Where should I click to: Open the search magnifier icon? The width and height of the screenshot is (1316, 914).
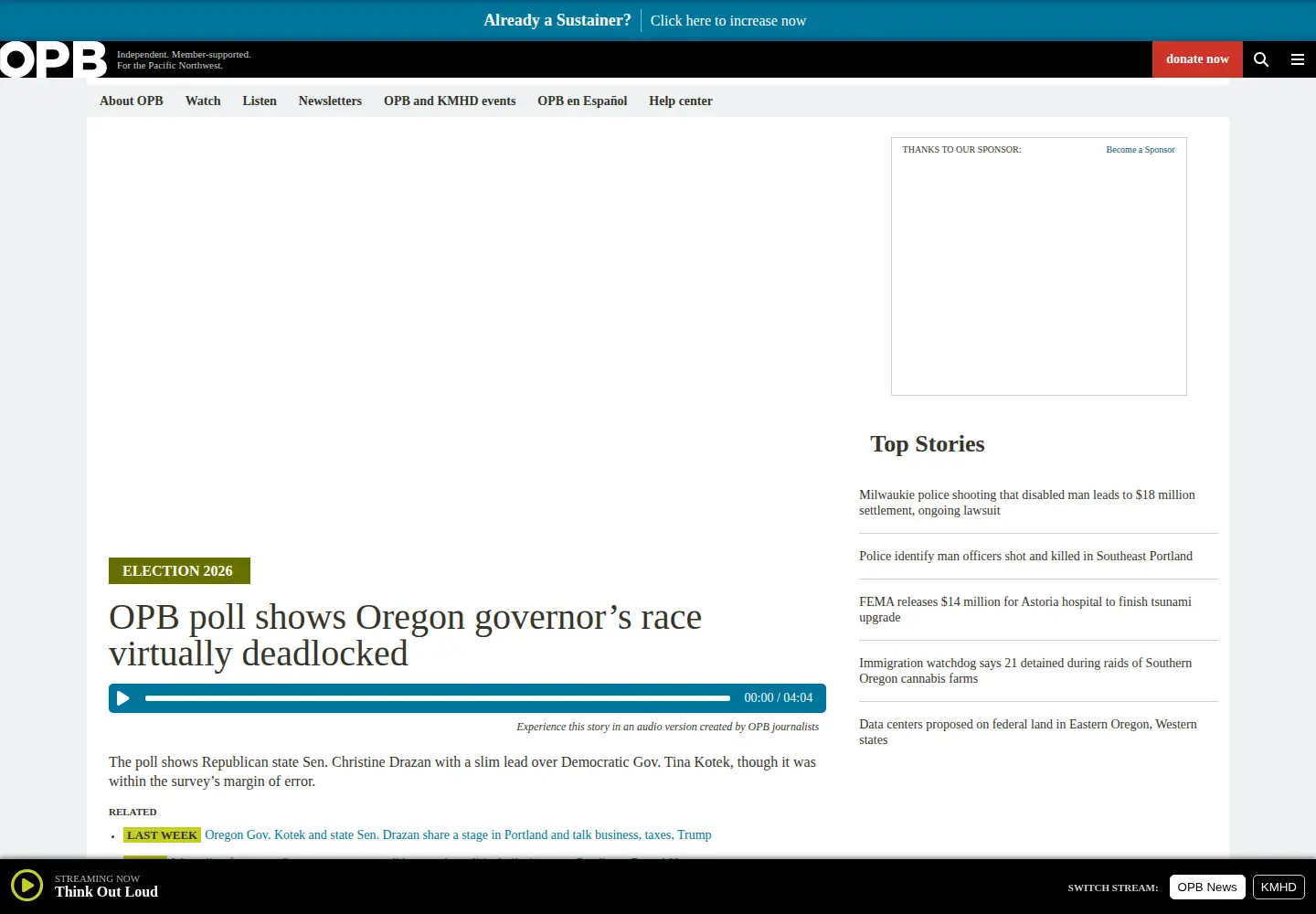pos(1261,59)
